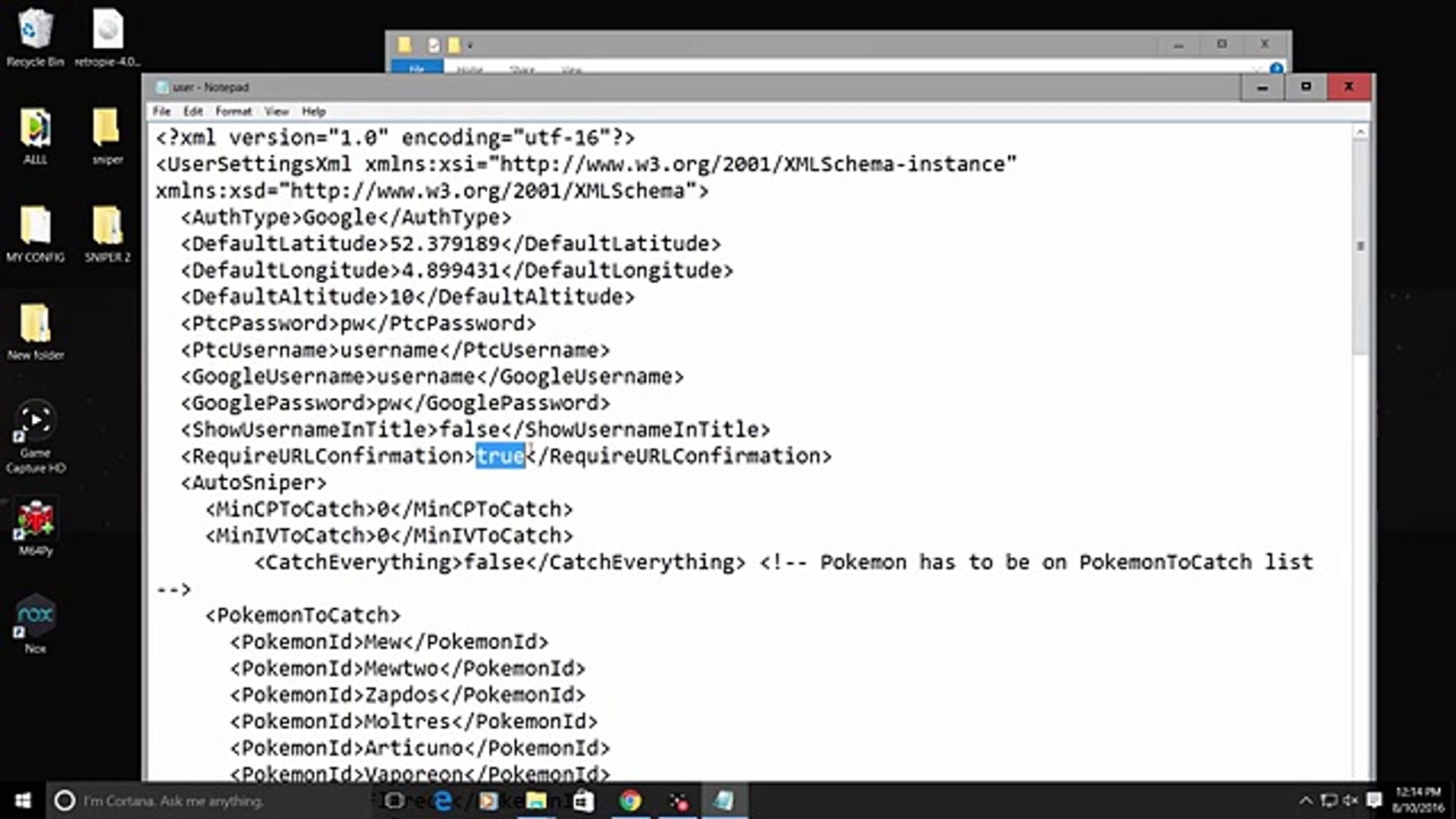The height and width of the screenshot is (819, 1456).
Task: Launch Google Chrome from the taskbar
Action: (x=630, y=800)
